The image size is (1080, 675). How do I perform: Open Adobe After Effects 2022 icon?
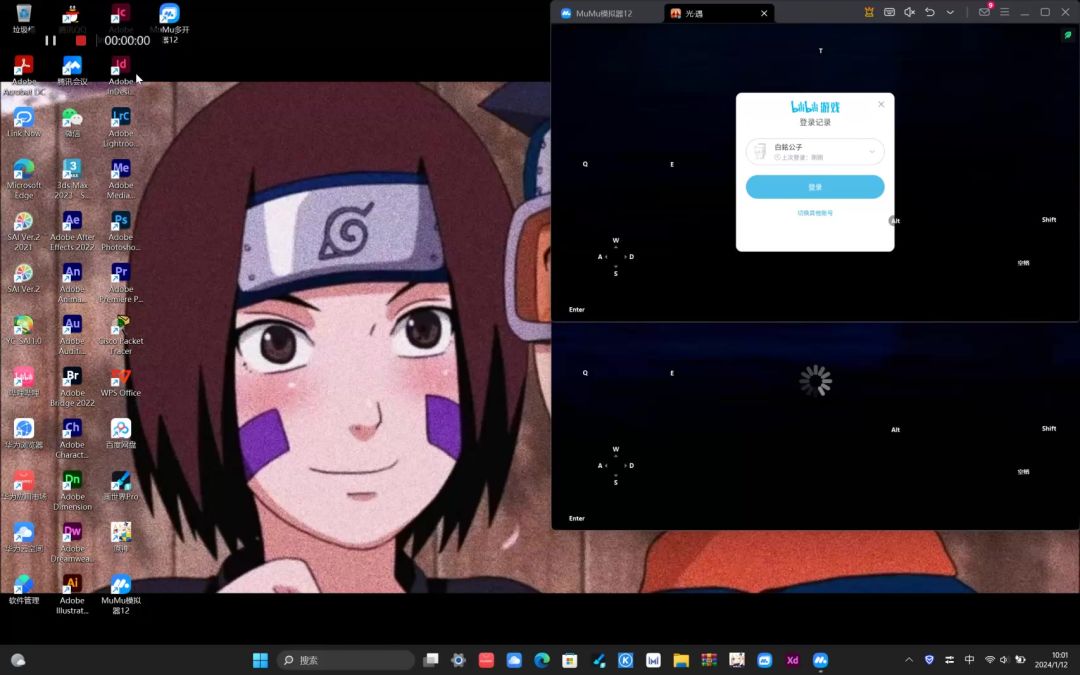72,231
